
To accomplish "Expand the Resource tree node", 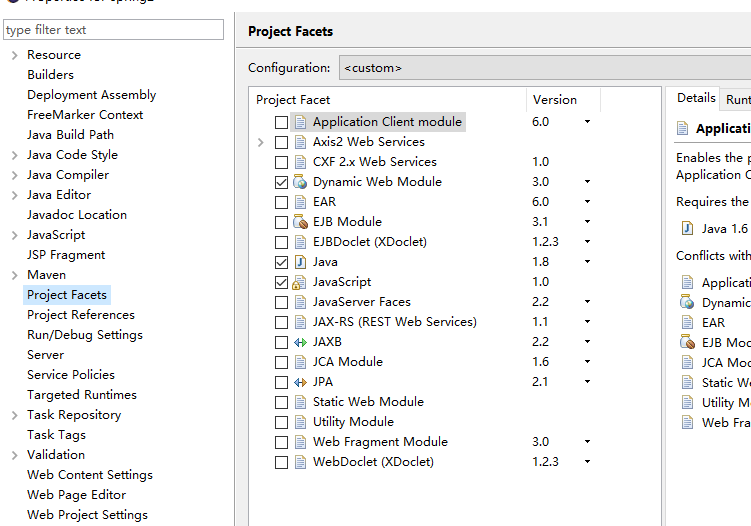I will 15,55.
